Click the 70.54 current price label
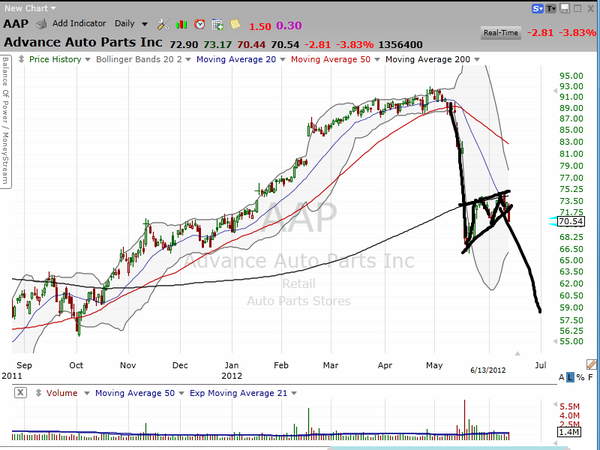The height and width of the screenshot is (450, 600). [x=571, y=221]
